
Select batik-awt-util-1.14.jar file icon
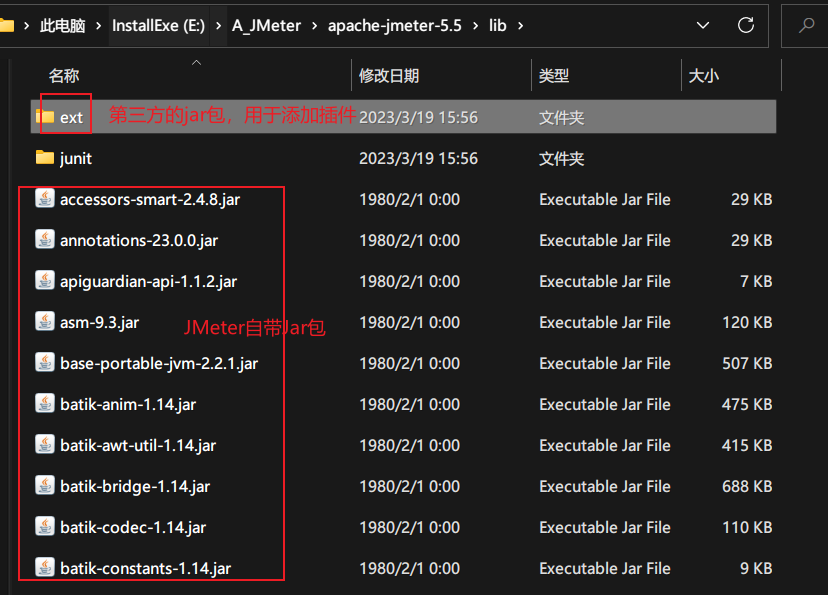[x=45, y=445]
